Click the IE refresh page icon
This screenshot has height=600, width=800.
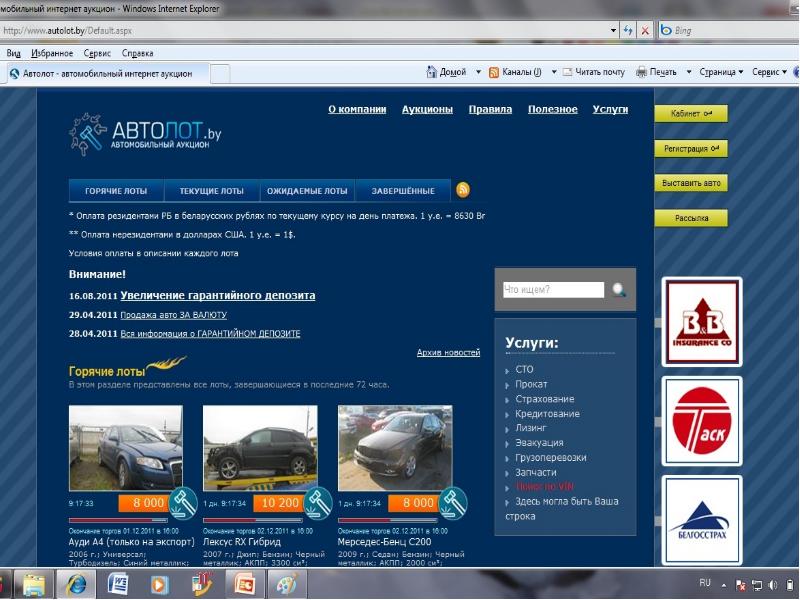[628, 31]
